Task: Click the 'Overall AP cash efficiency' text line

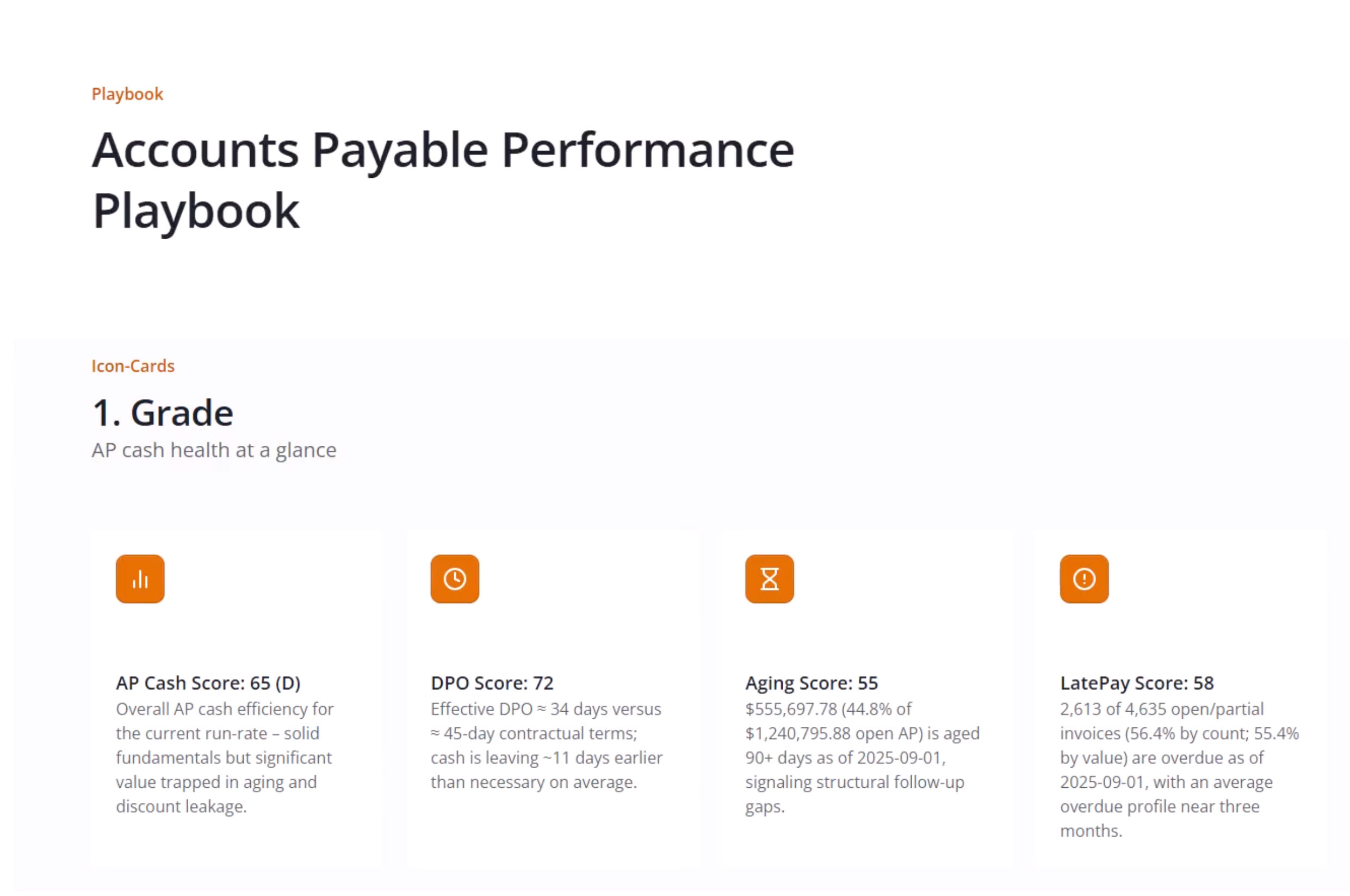Action: (x=225, y=709)
